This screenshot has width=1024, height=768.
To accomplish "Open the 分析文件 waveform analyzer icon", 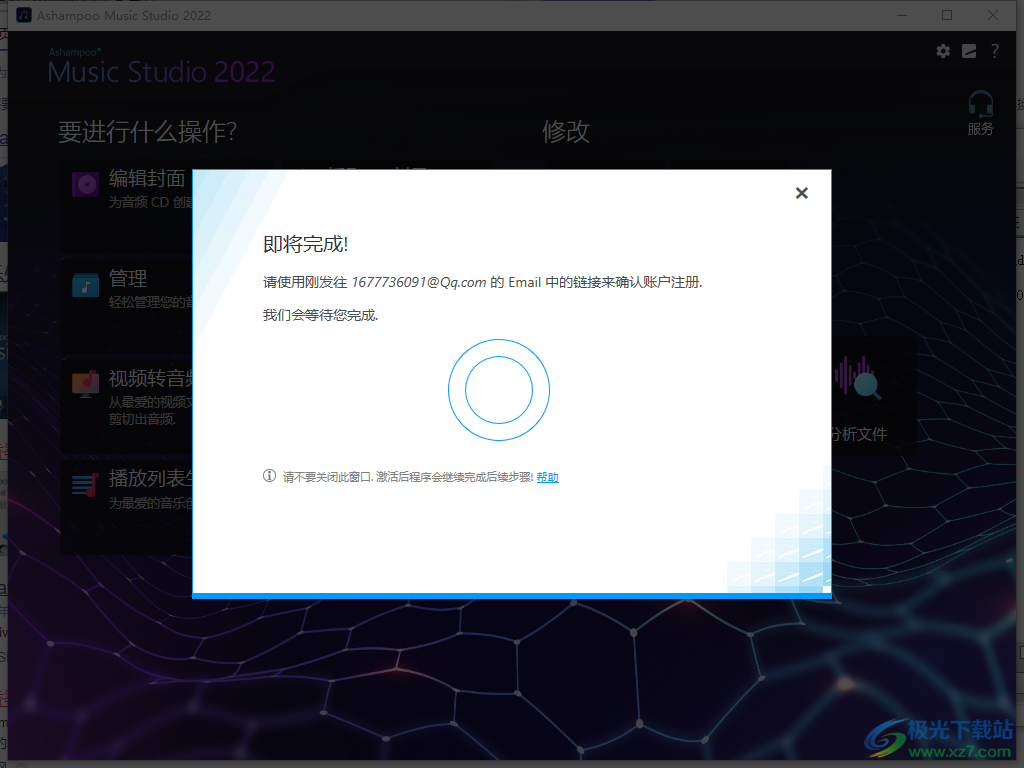I will click(x=860, y=382).
